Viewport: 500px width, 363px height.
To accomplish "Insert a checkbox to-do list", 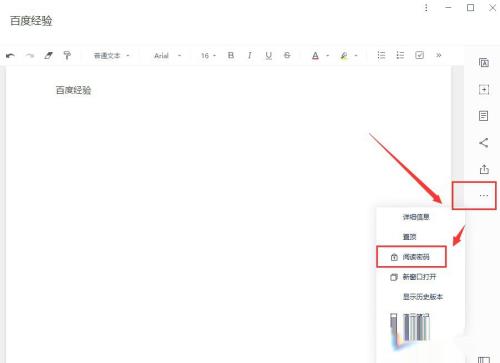I will [x=419, y=55].
